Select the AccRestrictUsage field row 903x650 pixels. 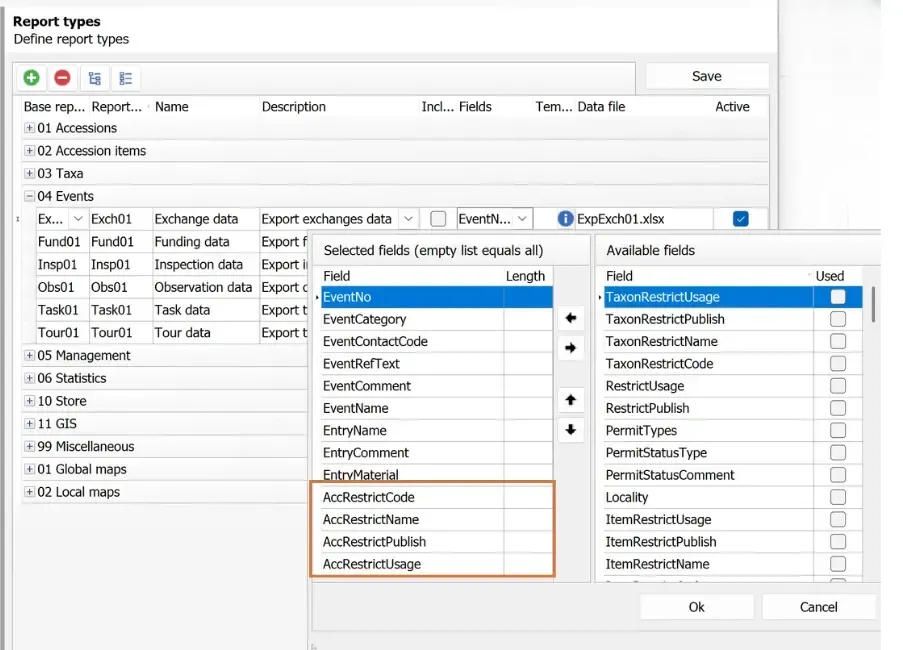(x=437, y=564)
